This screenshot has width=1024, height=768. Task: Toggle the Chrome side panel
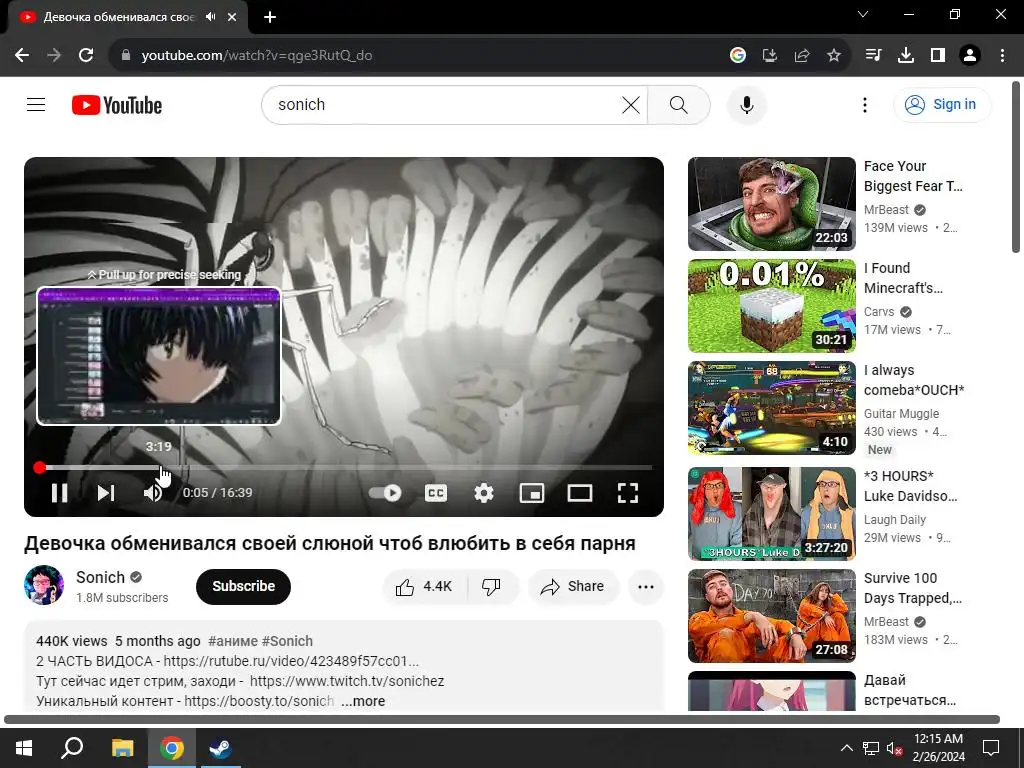pyautogui.click(x=938, y=56)
